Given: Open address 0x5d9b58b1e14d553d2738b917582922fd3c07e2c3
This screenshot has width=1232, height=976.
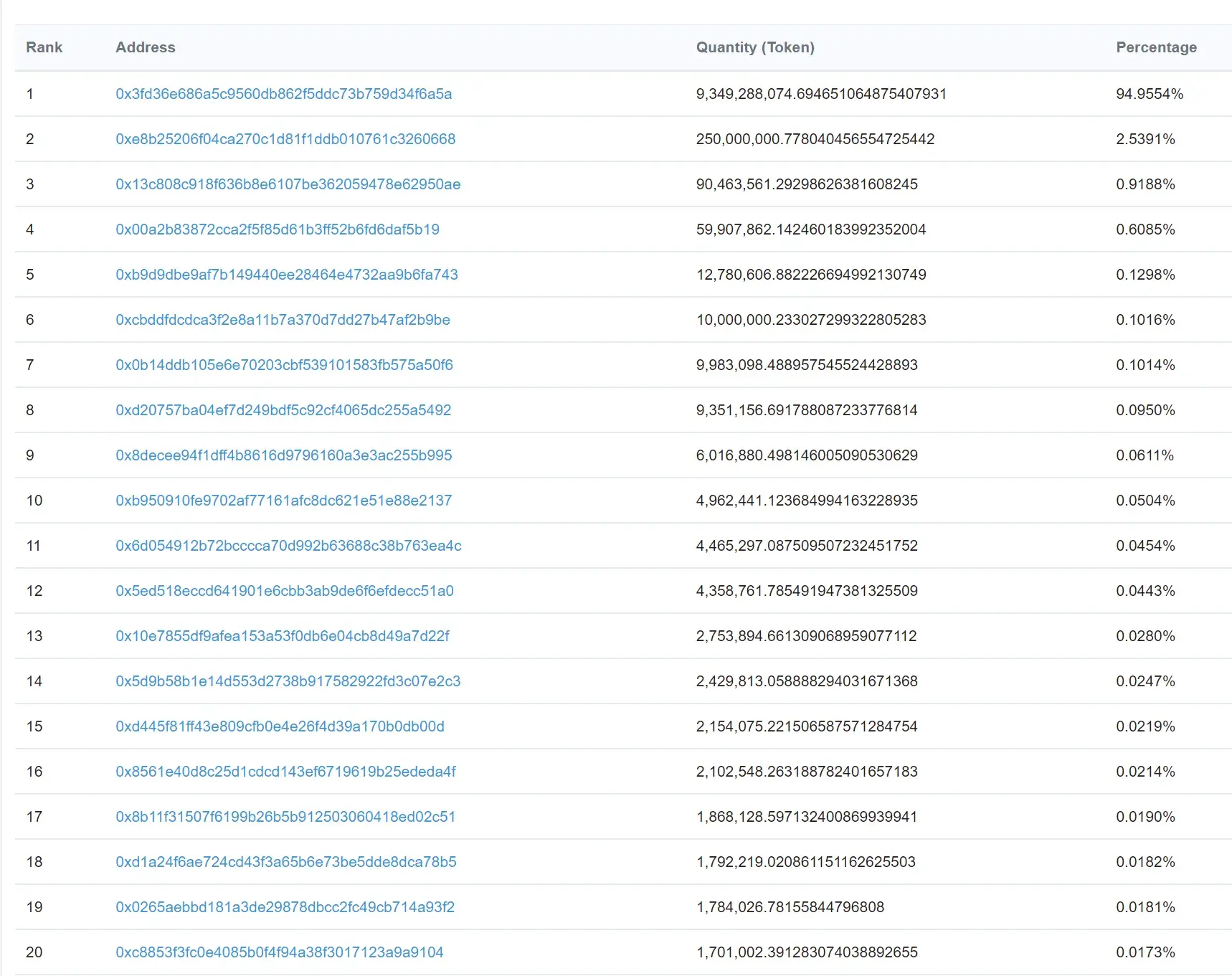Looking at the screenshot, I should [x=288, y=681].
